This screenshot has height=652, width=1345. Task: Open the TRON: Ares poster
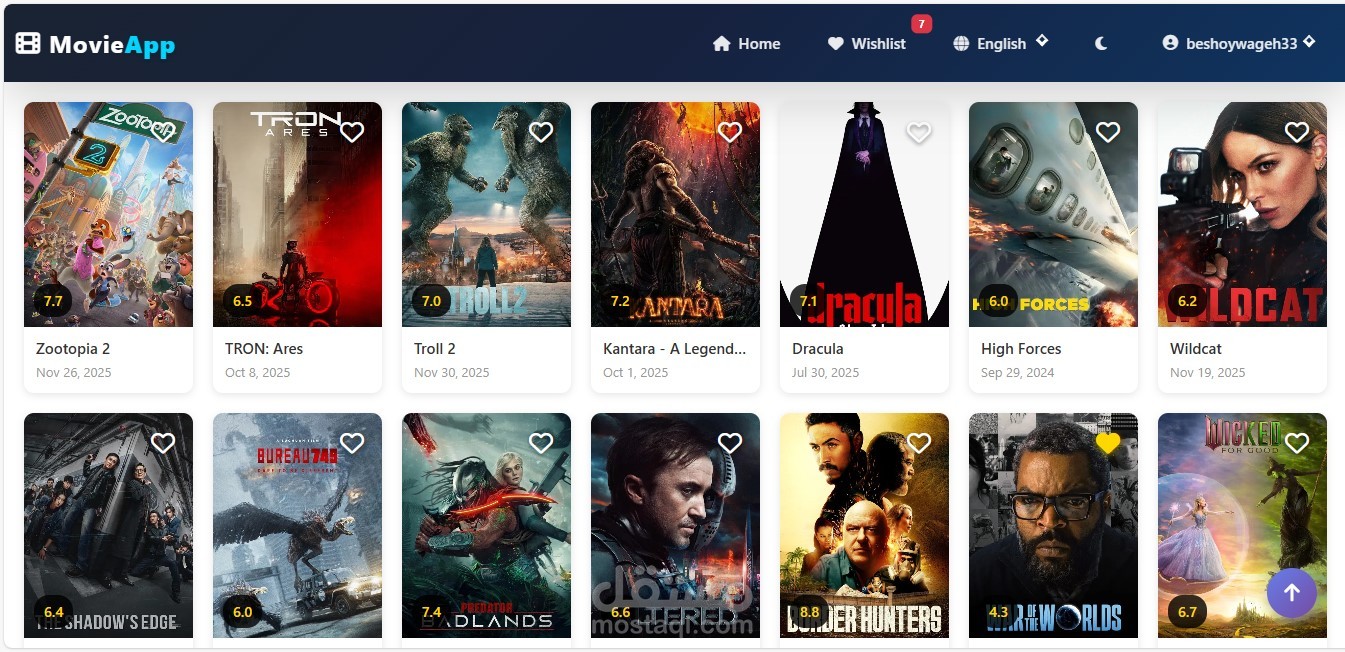click(x=297, y=214)
